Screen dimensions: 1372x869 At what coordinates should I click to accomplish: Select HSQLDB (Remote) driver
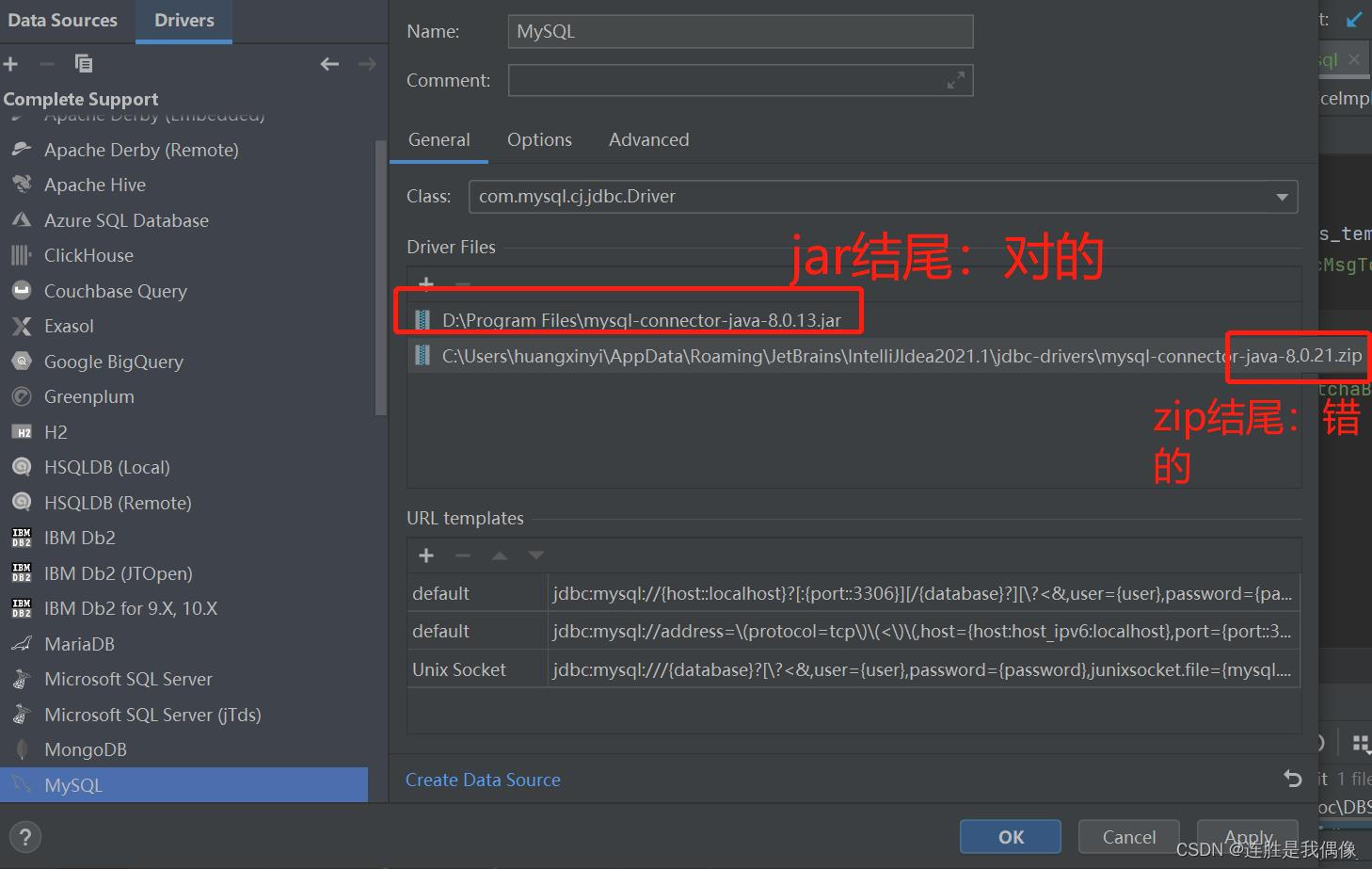[x=184, y=503]
